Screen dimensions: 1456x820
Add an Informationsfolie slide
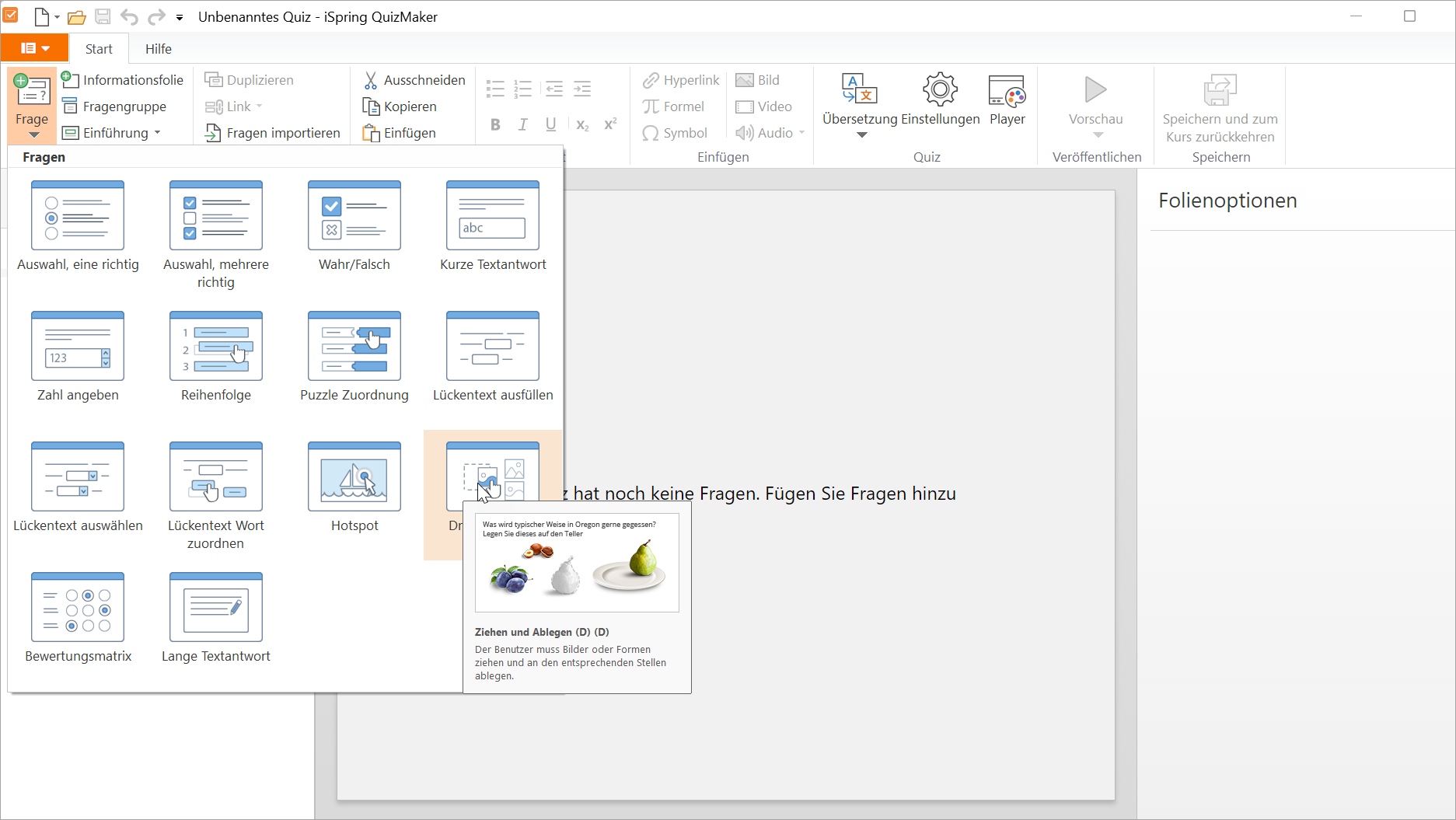tap(123, 80)
